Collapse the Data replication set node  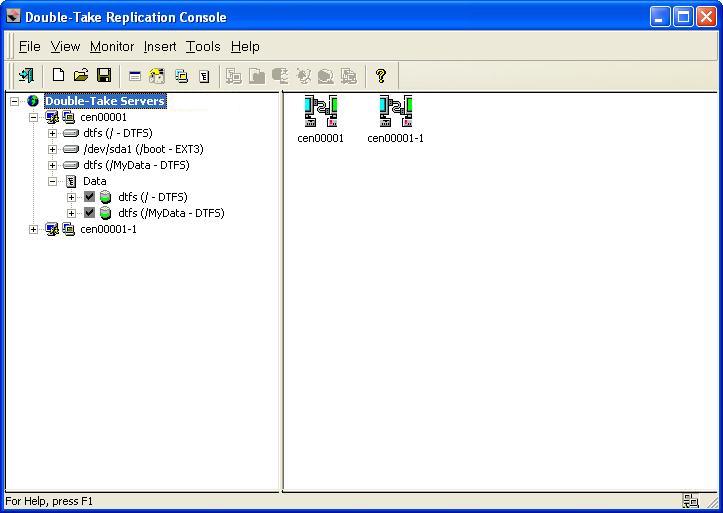(x=52, y=181)
